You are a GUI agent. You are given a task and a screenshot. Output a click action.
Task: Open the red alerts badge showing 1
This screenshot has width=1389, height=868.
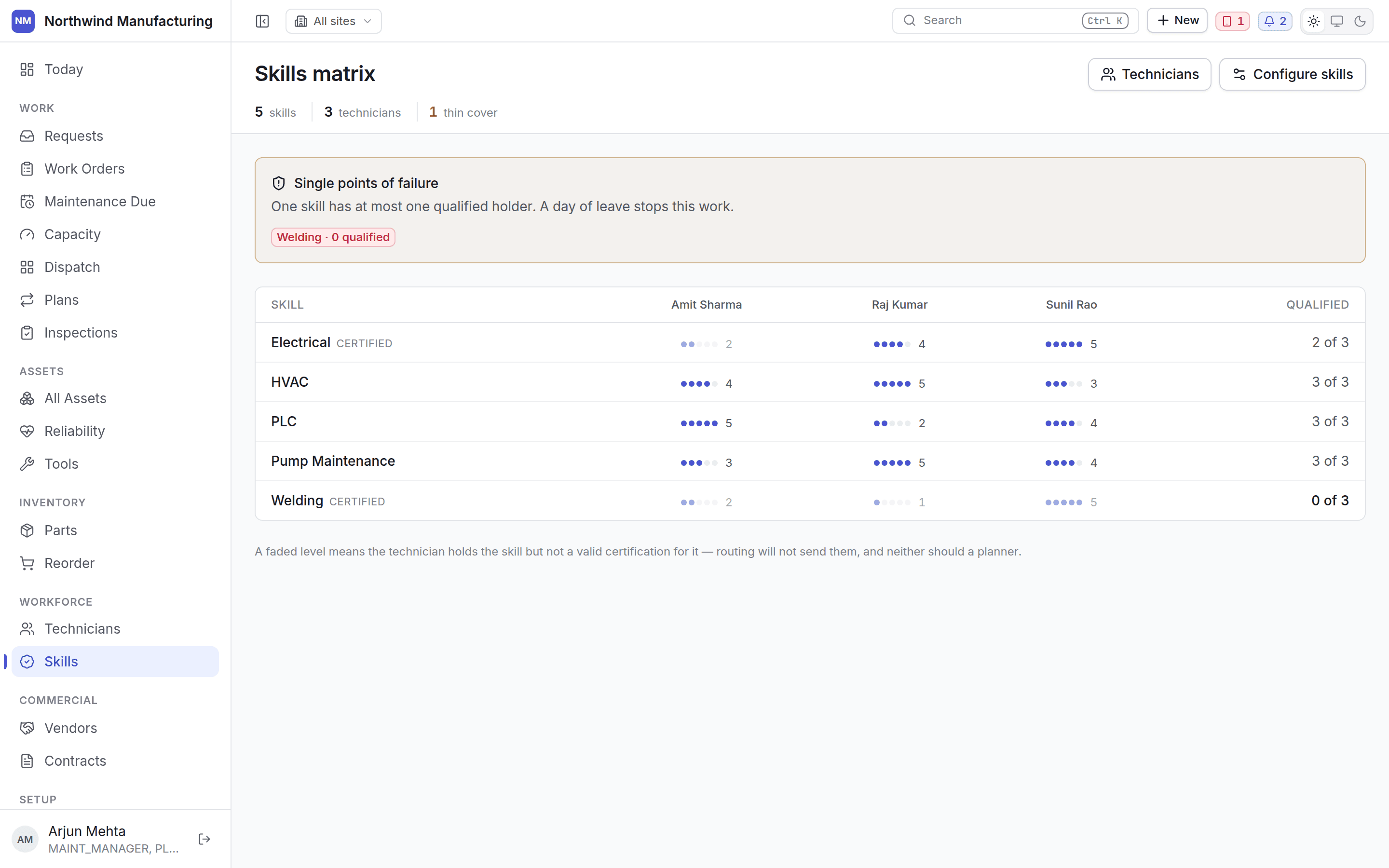[1232, 21]
